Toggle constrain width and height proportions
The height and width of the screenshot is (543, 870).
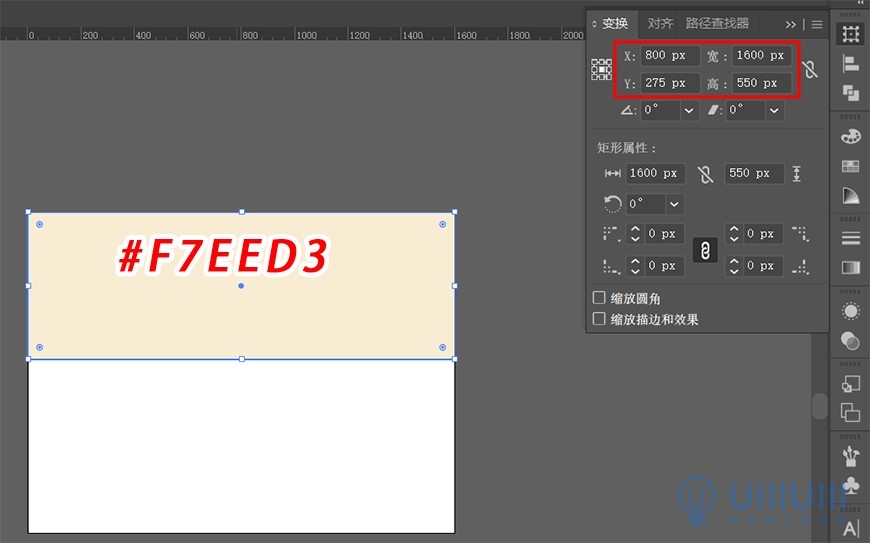[x=810, y=69]
